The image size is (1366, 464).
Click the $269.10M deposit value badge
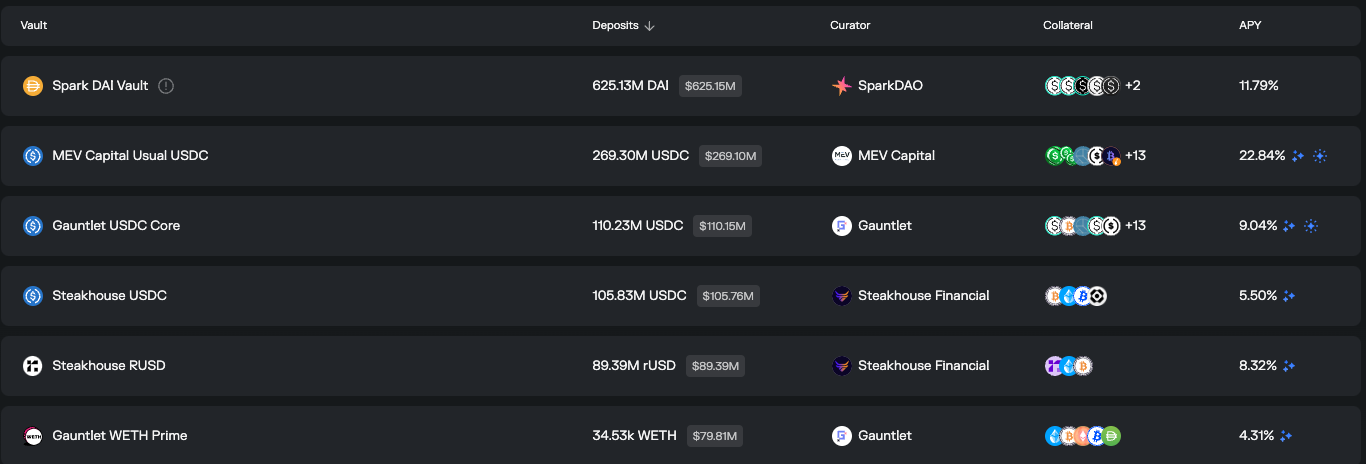coord(730,156)
